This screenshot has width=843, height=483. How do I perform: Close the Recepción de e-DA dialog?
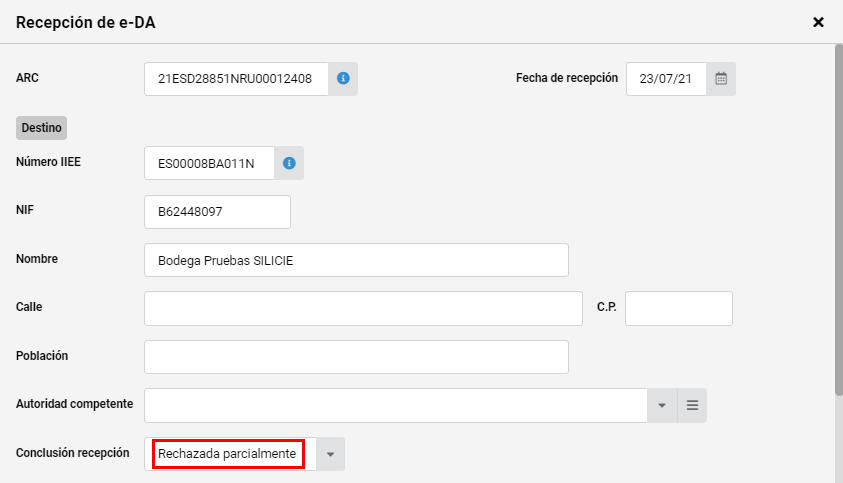818,22
